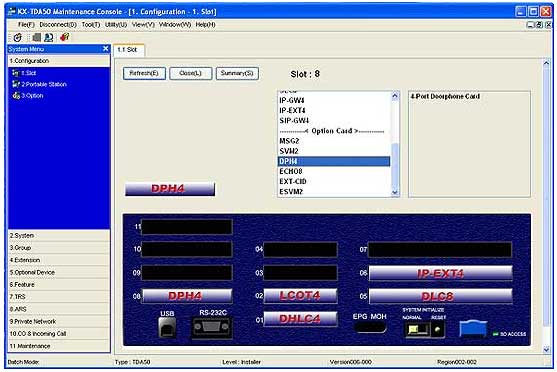This screenshot has height=372, width=557.
Task: Click the gray documents toolbar icon
Action: click(36, 37)
